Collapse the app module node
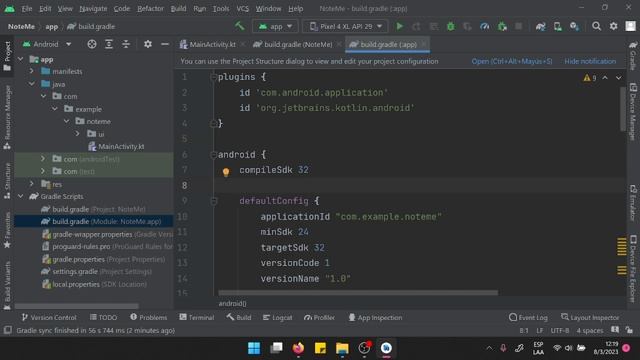This screenshot has height=360, width=640. (21, 59)
